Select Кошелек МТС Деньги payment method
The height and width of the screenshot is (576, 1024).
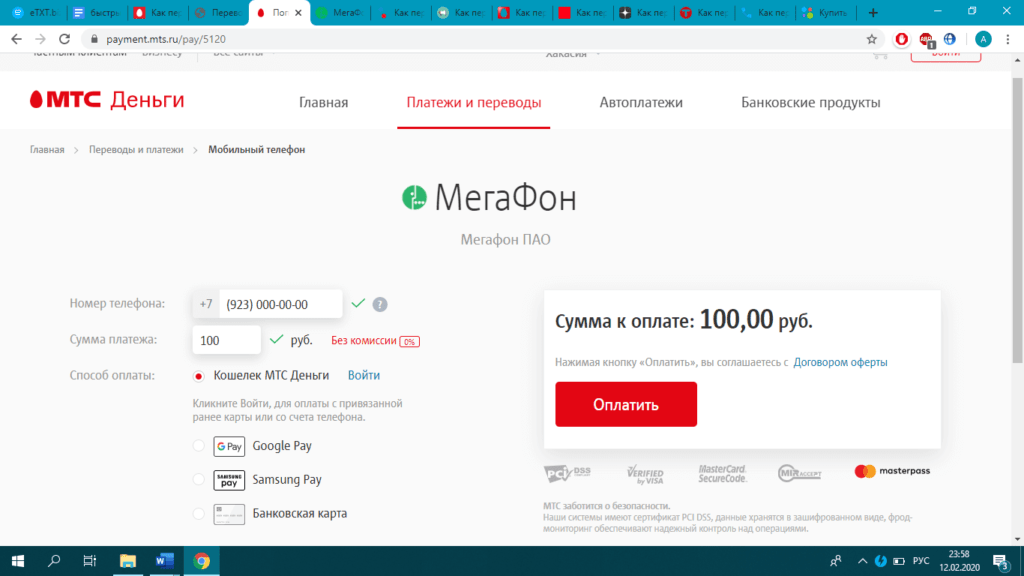[x=198, y=376]
